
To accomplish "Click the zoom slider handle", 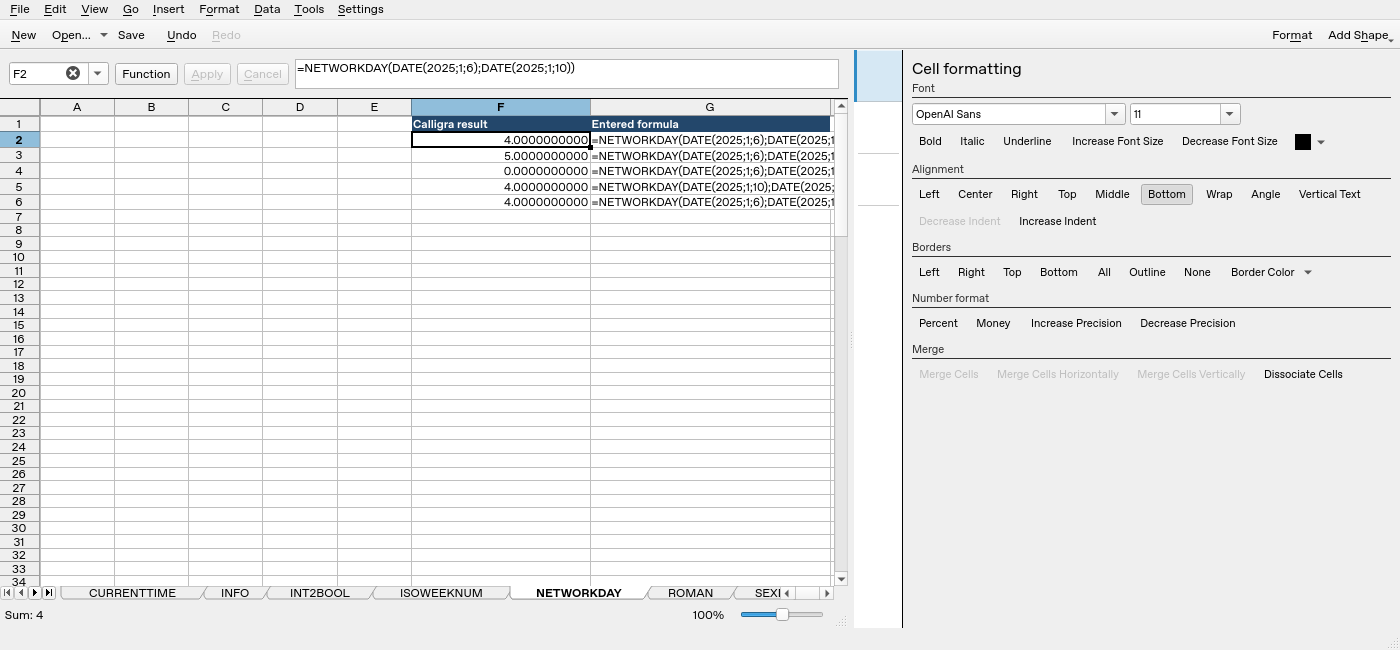I will coord(783,615).
